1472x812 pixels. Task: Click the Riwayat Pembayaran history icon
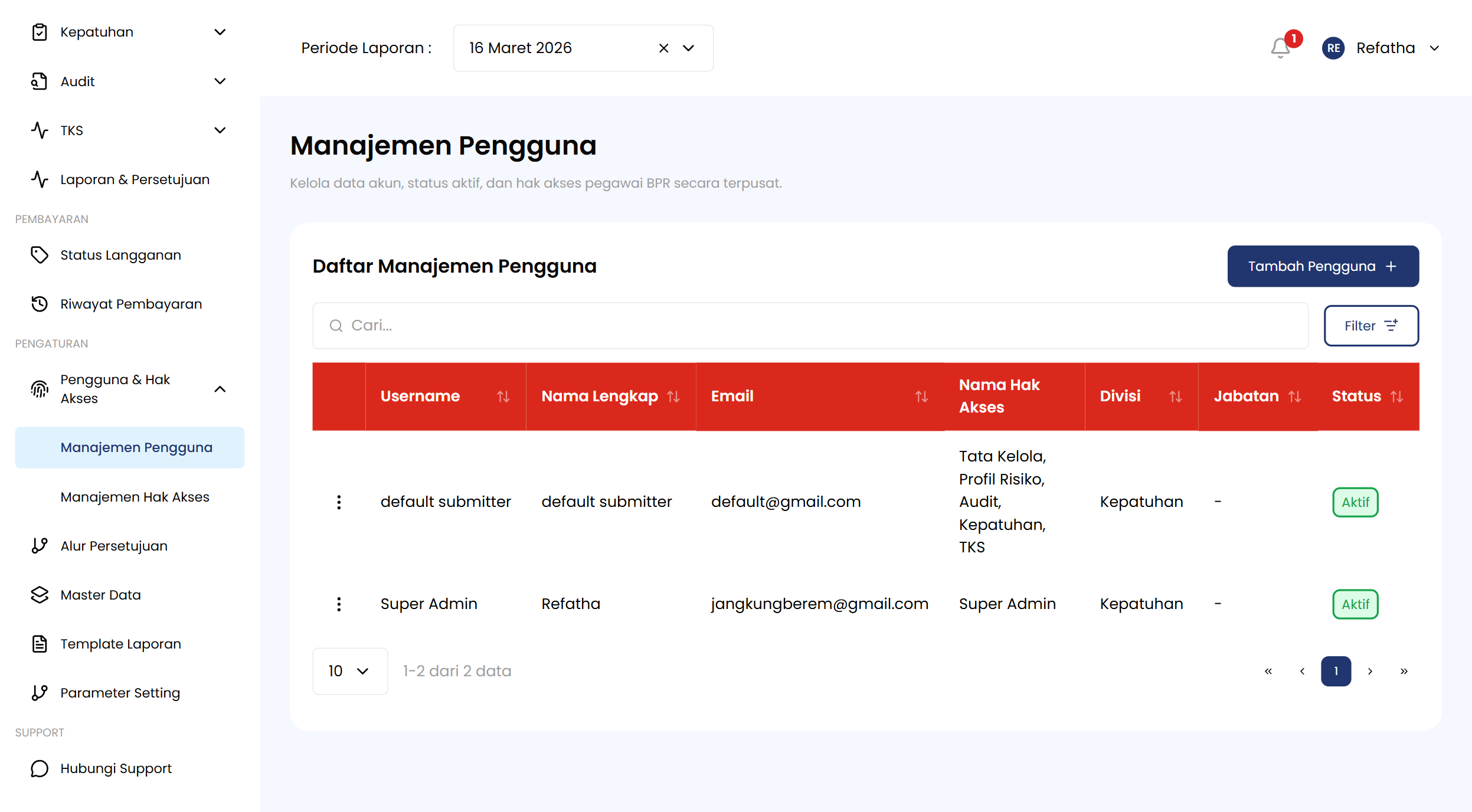[x=39, y=304]
